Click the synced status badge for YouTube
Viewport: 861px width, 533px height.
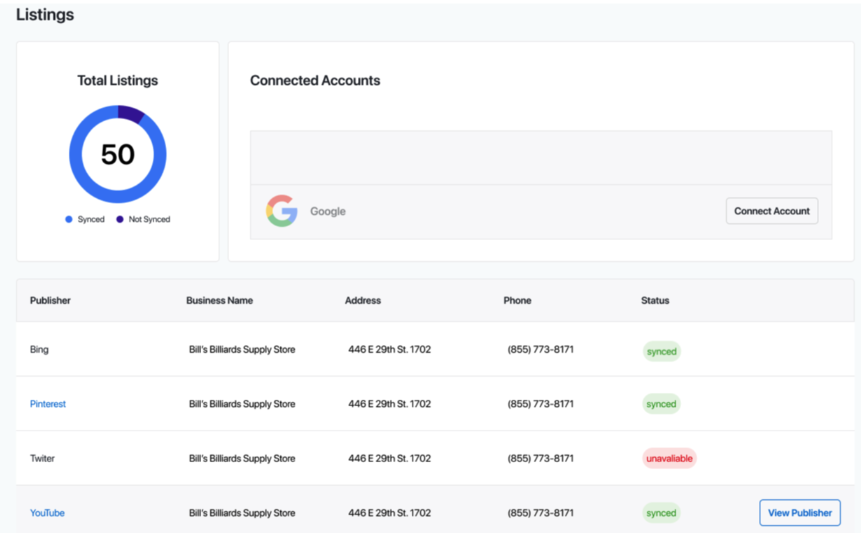661,513
